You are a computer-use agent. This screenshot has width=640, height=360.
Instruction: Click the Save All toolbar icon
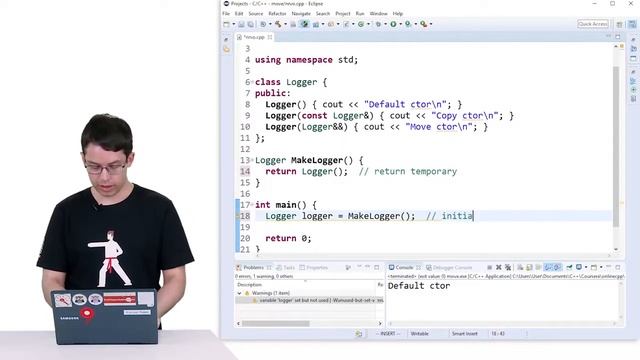pyautogui.click(x=250, y=24)
